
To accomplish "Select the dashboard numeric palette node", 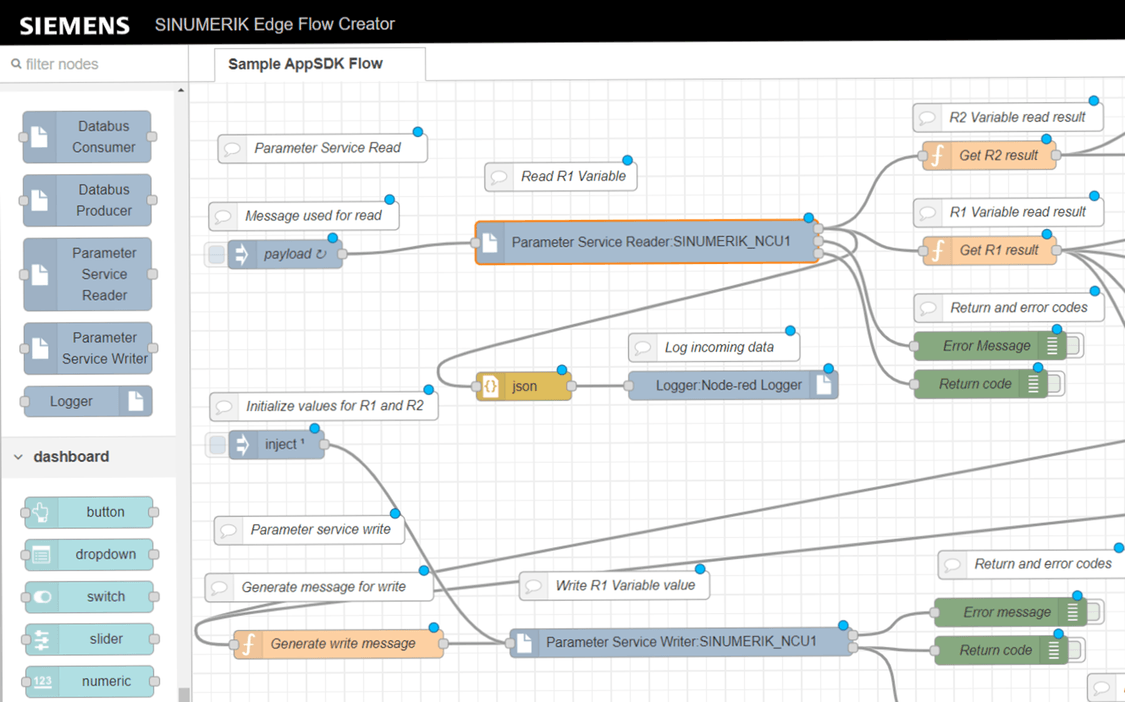I will (89, 681).
